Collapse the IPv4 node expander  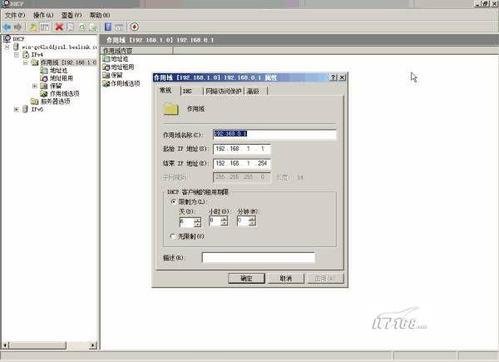coord(16,54)
